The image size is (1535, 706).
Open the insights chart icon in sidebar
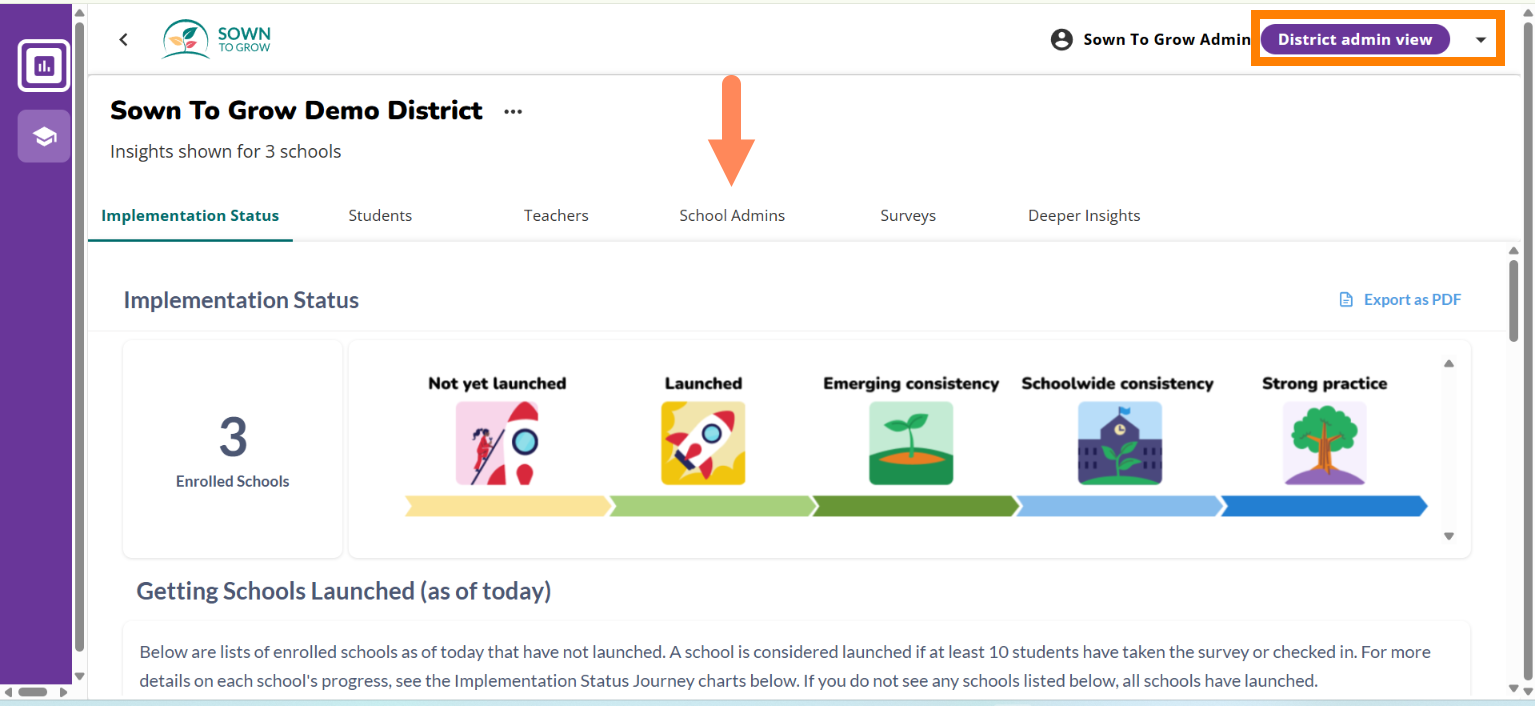click(44, 67)
